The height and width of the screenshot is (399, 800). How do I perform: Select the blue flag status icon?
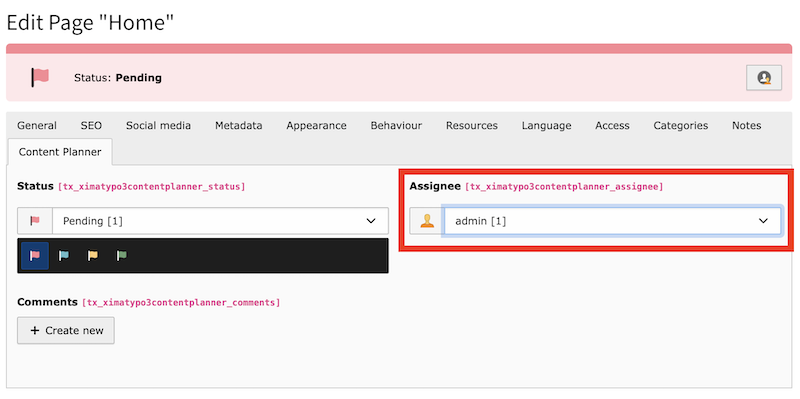[x=64, y=256]
